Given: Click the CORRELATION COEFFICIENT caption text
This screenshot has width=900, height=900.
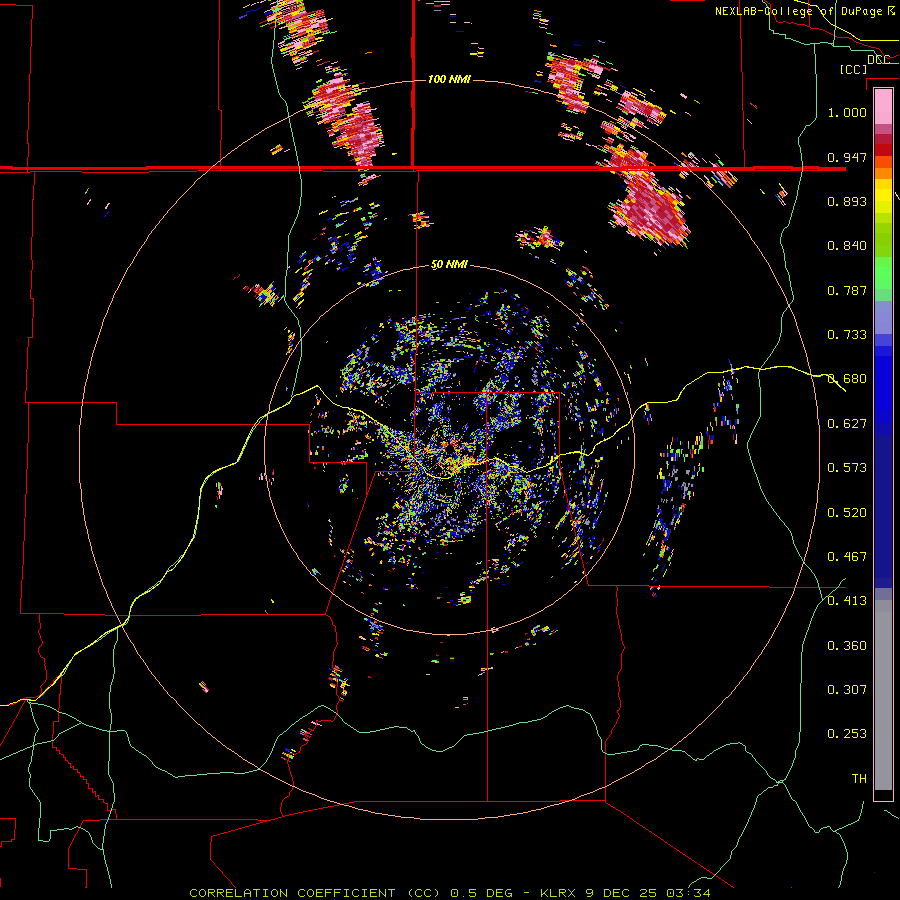Looking at the screenshot, I should point(292,893).
